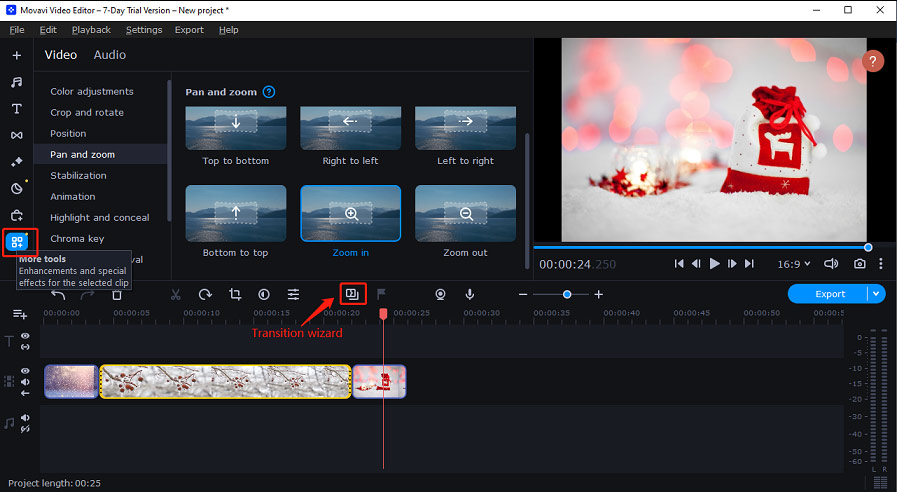Image resolution: width=897 pixels, height=492 pixels.
Task: Toggle title track visibility eye
Action: (25, 336)
